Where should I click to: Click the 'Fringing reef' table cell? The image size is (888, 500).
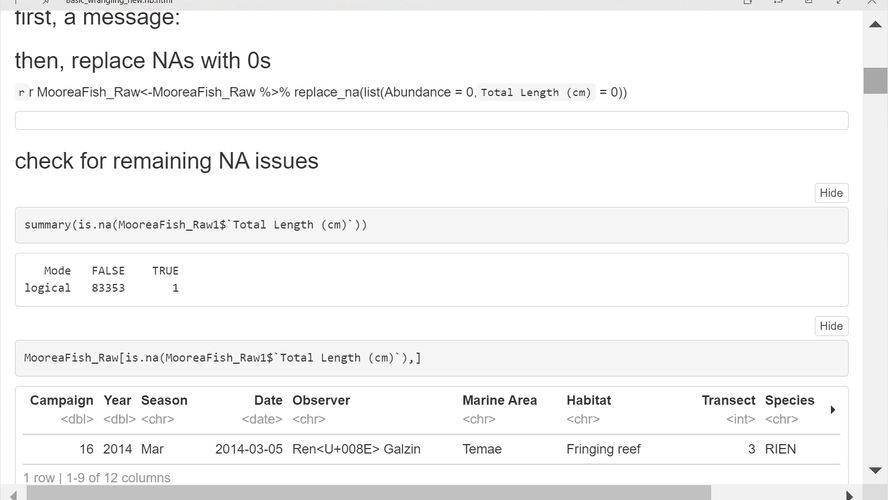coord(603,449)
